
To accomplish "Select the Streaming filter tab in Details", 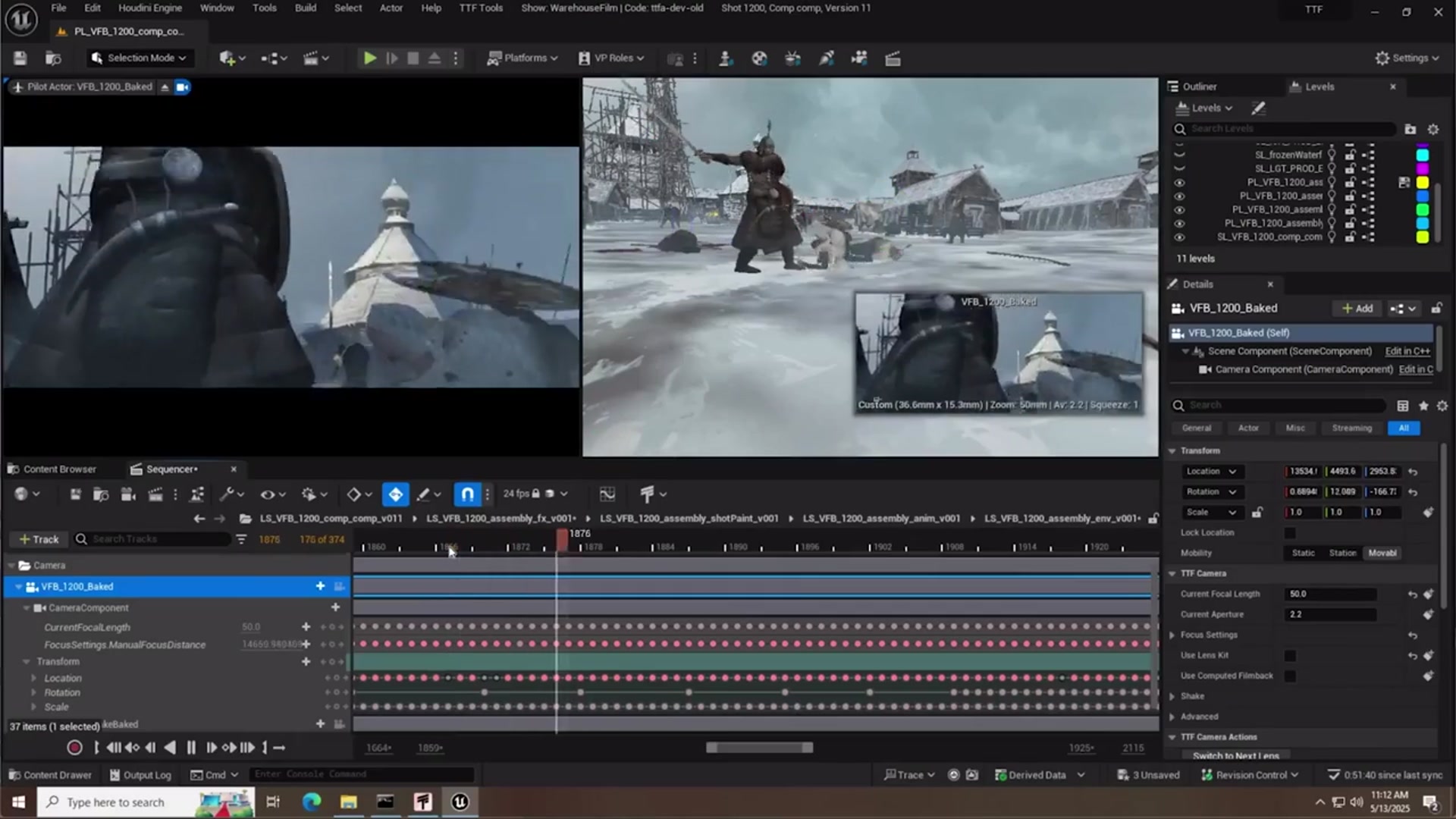I will 1351,428.
